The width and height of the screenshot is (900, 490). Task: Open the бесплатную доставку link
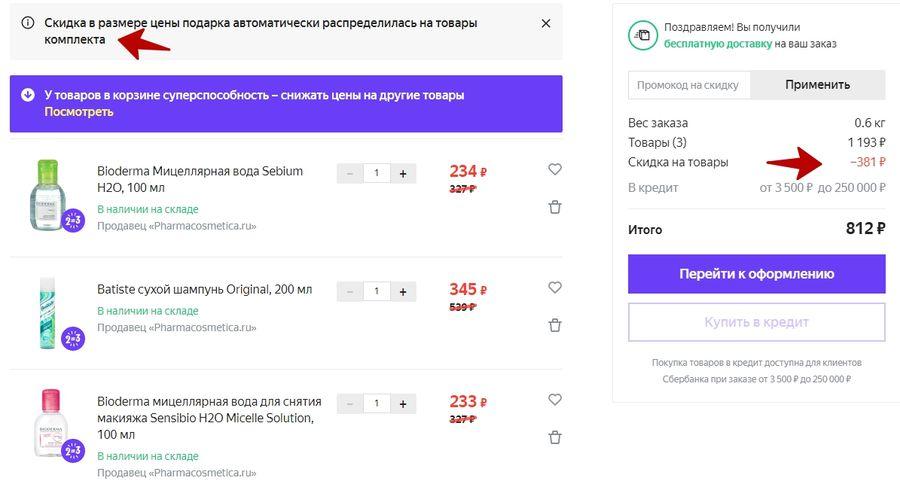(718, 44)
